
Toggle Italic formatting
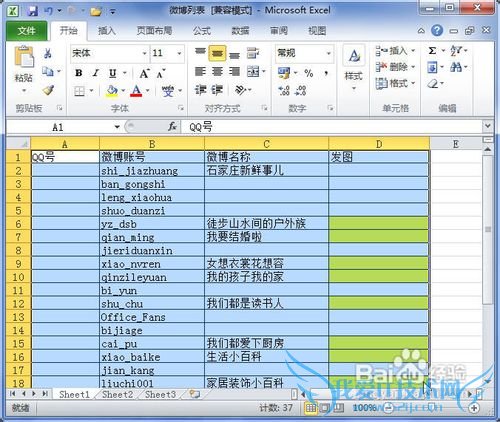pos(96,73)
